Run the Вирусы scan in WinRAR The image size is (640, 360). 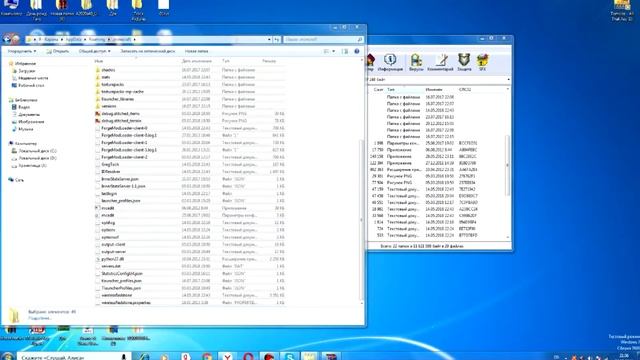click(x=416, y=62)
